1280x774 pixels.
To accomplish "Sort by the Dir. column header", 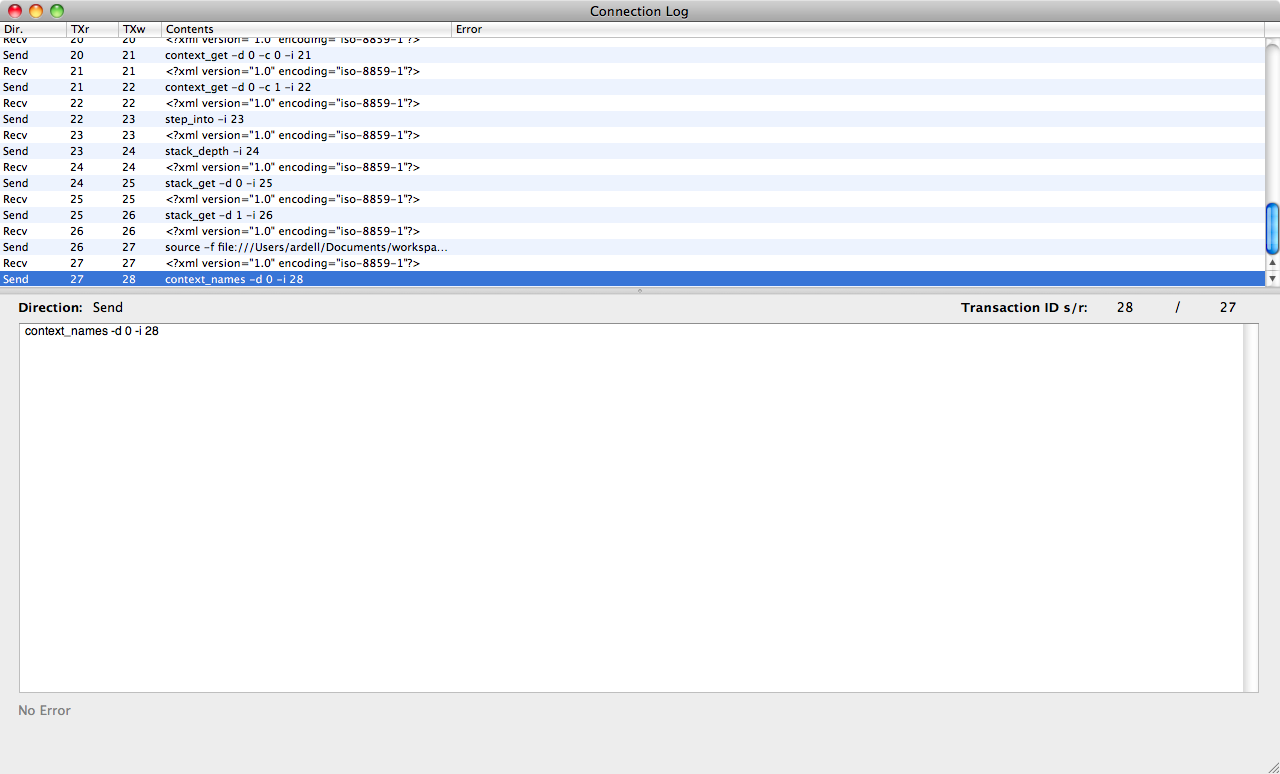I will tap(33, 29).
